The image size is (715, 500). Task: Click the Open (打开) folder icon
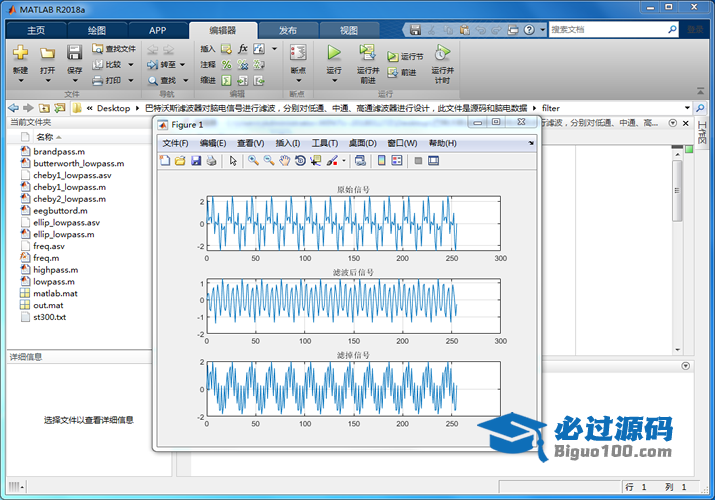(x=47, y=53)
